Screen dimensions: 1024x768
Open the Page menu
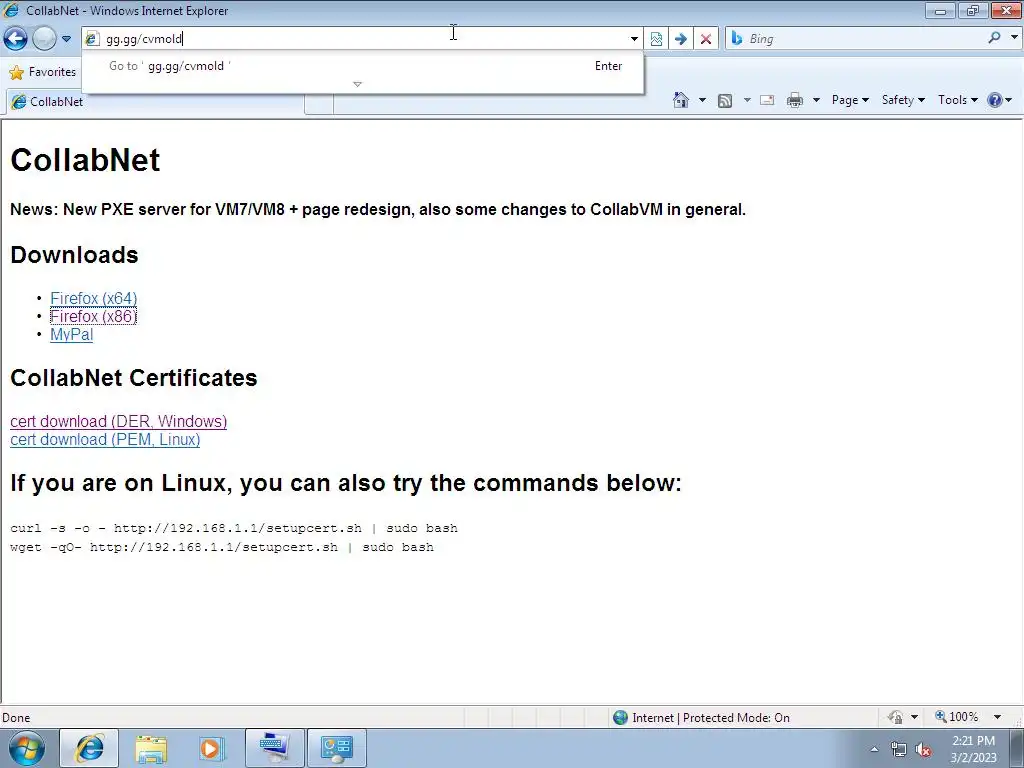coord(850,100)
